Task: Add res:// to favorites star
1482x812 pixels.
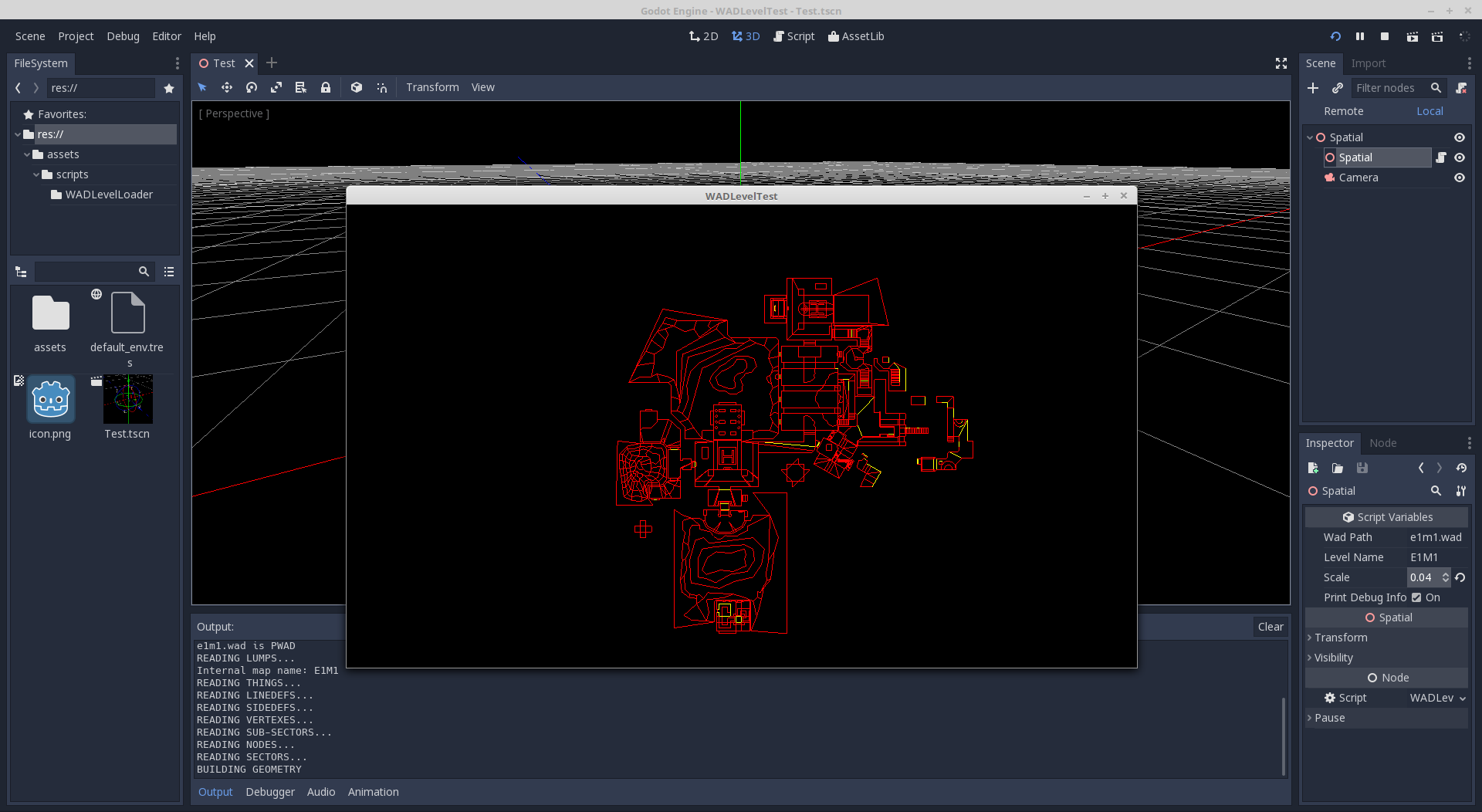Action: 169,88
